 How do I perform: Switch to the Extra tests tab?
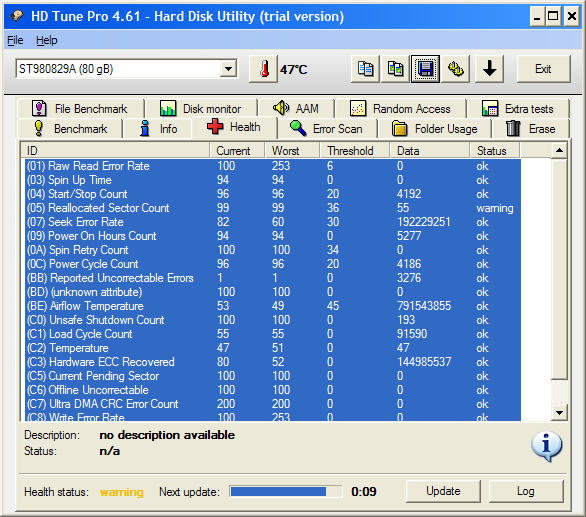(518, 109)
